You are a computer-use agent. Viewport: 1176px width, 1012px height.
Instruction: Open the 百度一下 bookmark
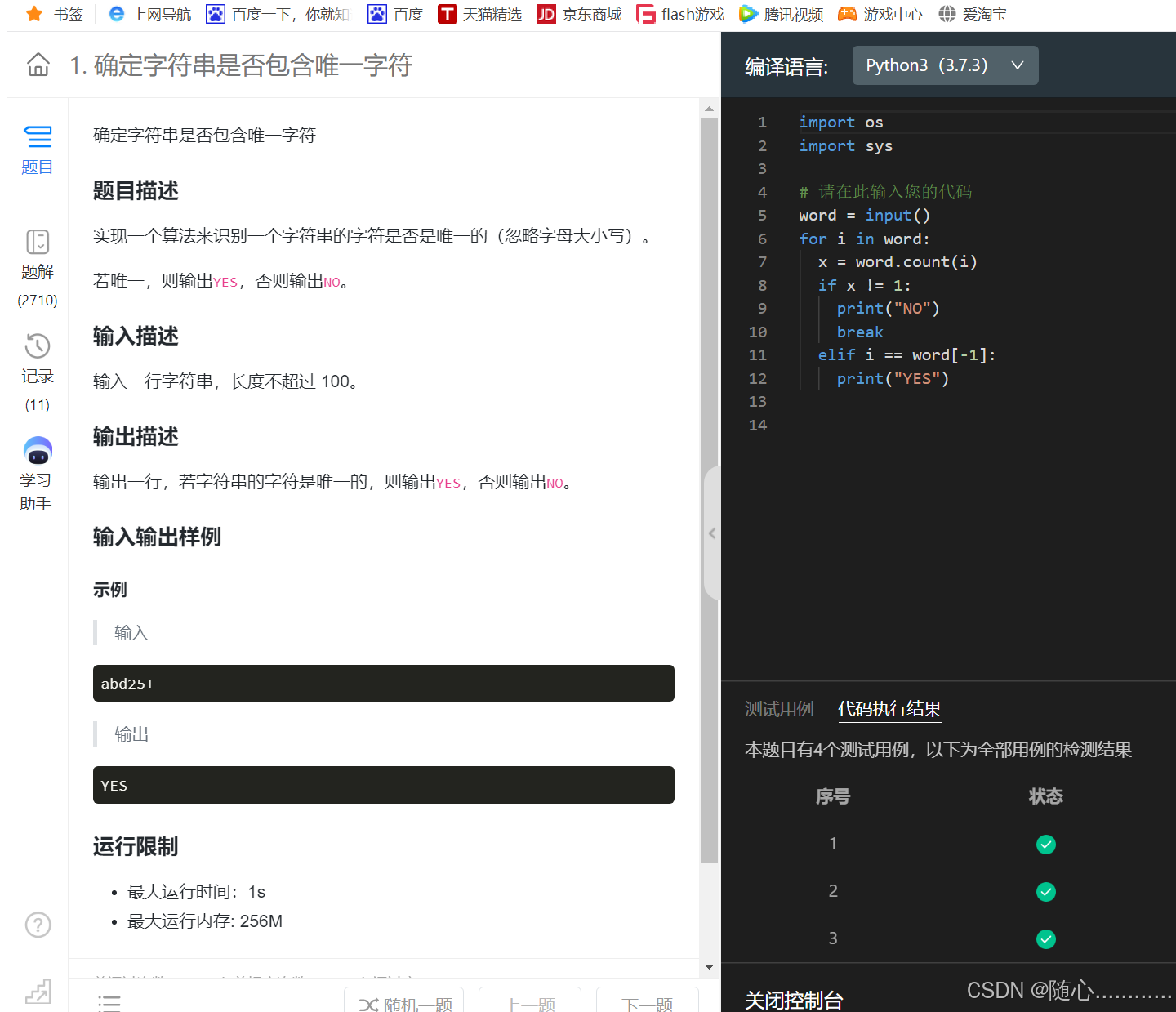pos(278,14)
